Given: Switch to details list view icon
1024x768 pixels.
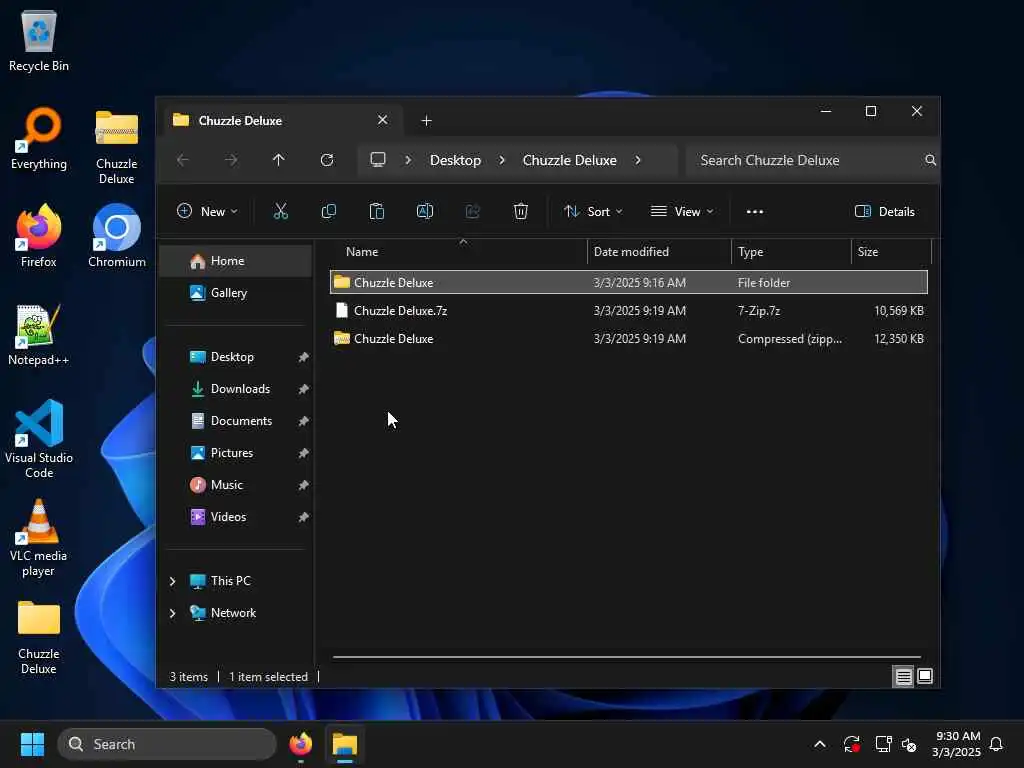Looking at the screenshot, I should coord(903,677).
